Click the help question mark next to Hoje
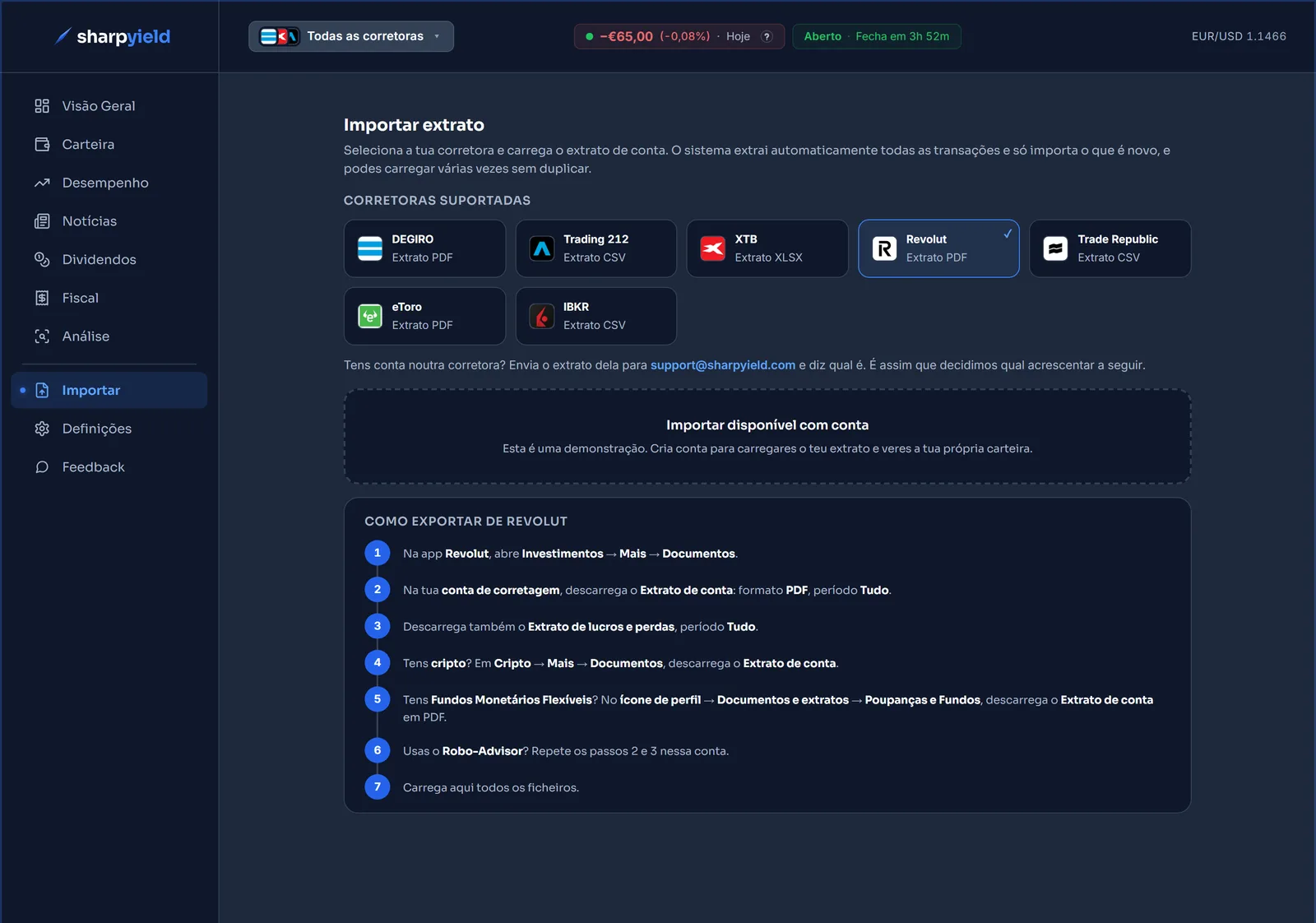Screen dimensions: 1316x923 coord(767,36)
